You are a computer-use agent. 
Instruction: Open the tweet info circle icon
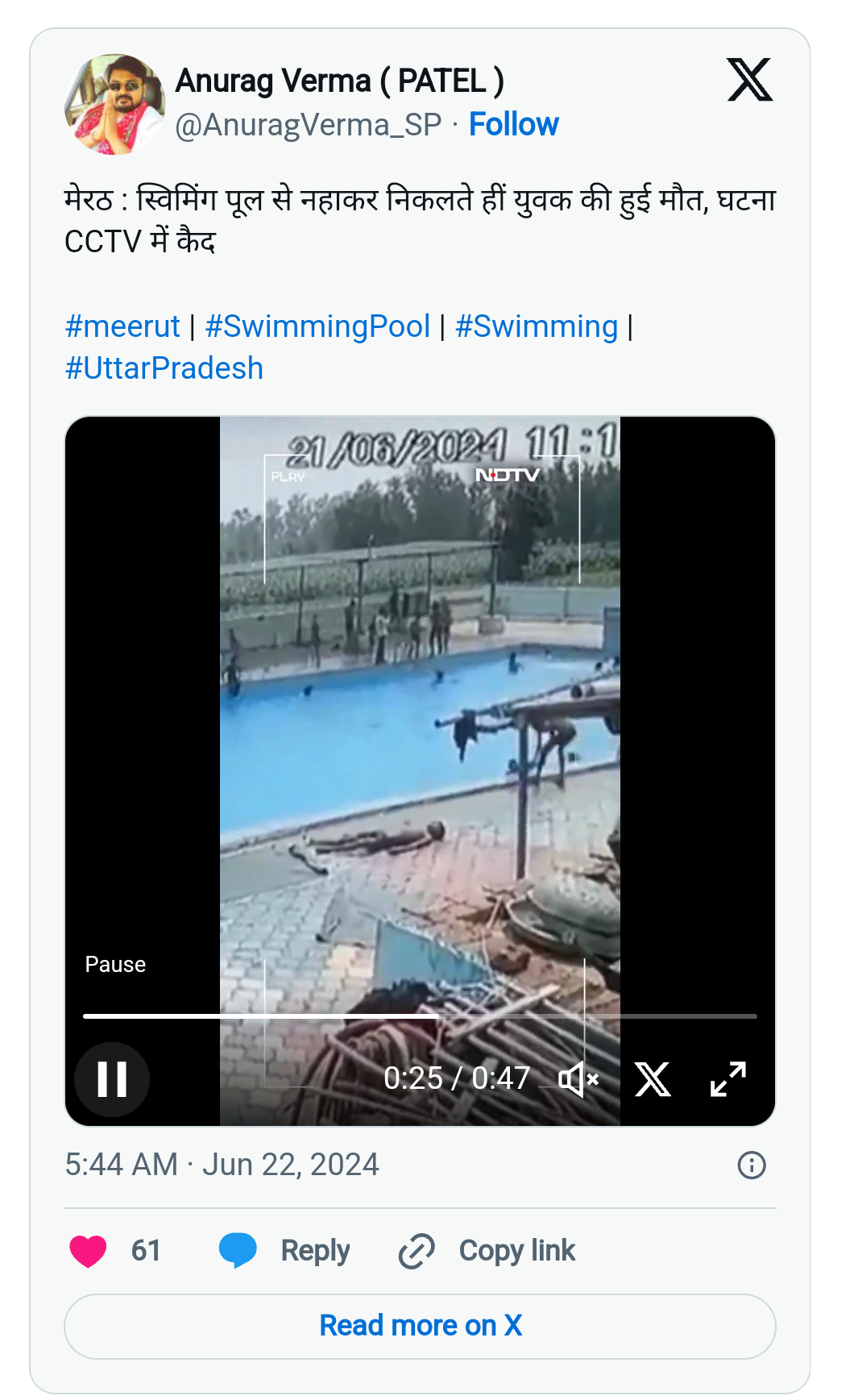point(752,1165)
